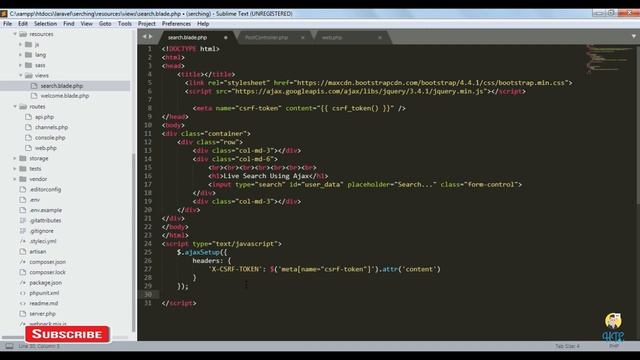640x360 pixels.
Task: Go to next tab with right arrow
Action: pos(151,37)
